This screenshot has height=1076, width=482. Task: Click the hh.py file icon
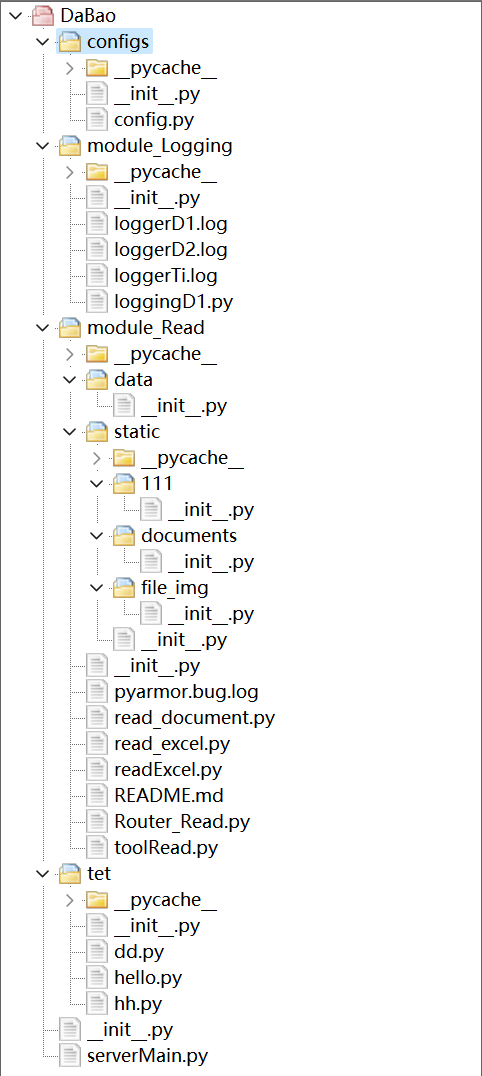pos(97,1004)
